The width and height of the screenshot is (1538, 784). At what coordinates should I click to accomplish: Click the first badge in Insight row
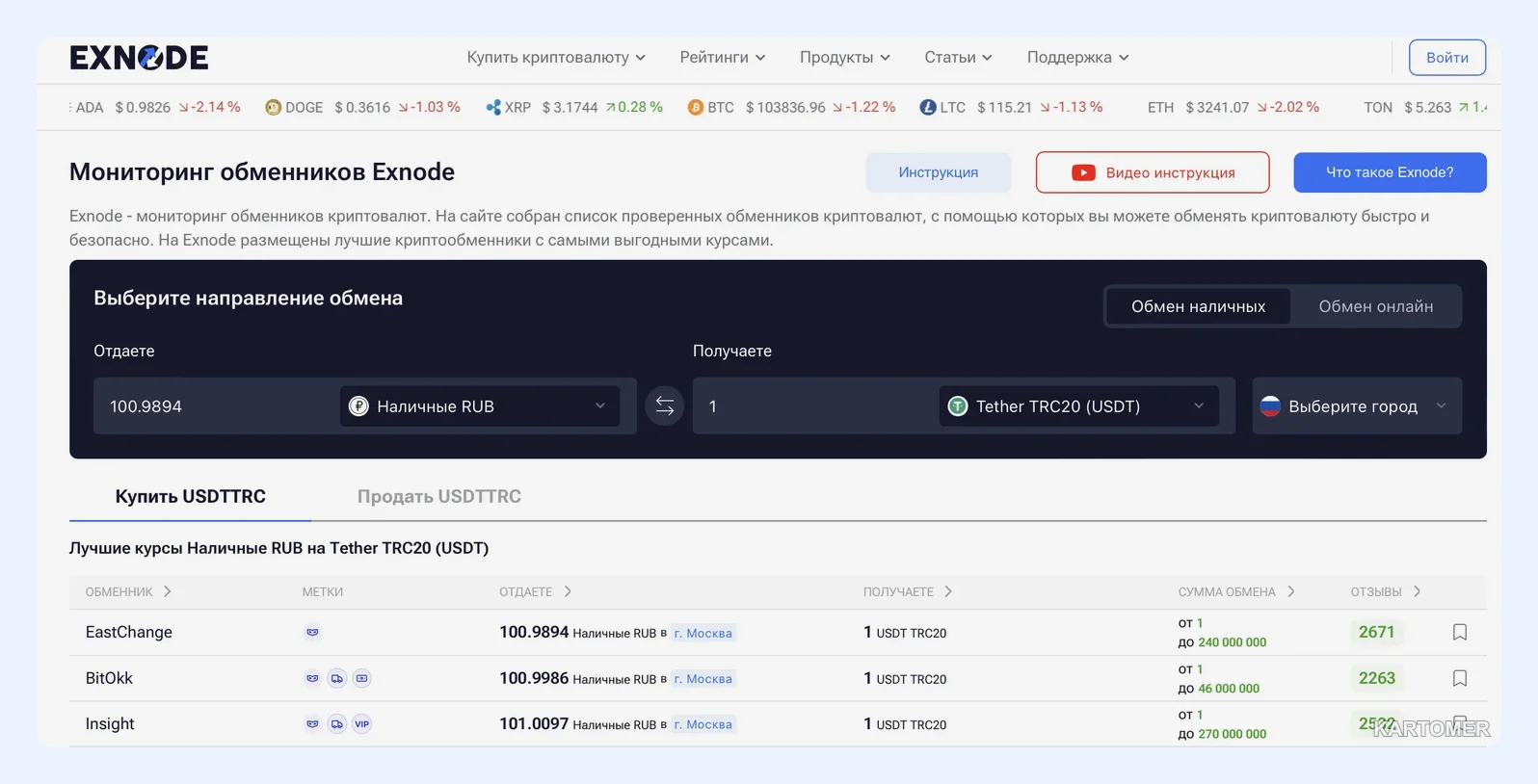(312, 724)
